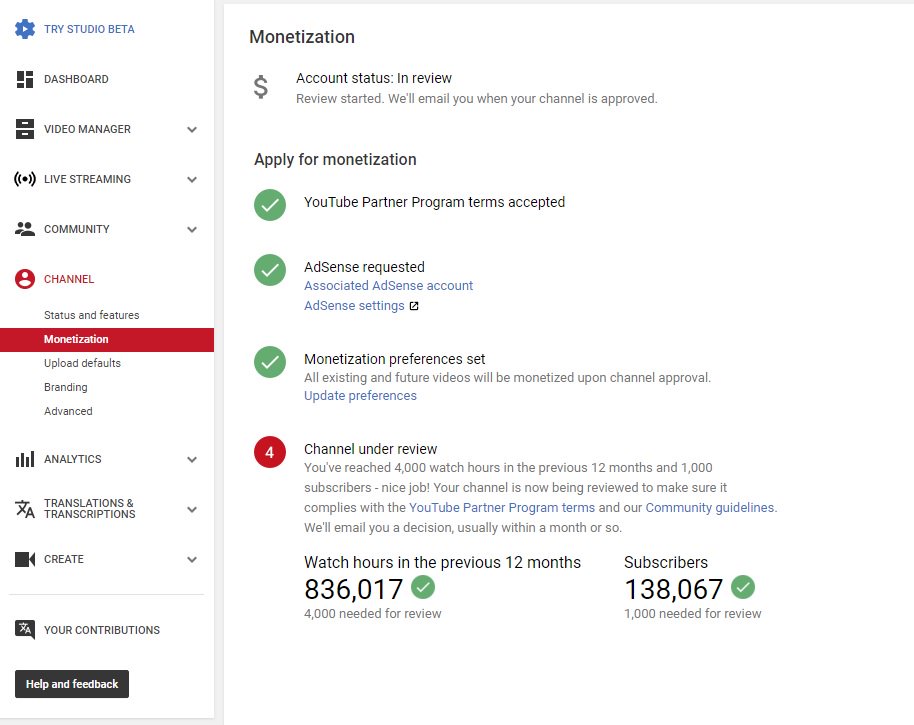914x725 pixels.
Task: Click the 'Subscribers' label
Action: coord(666,562)
